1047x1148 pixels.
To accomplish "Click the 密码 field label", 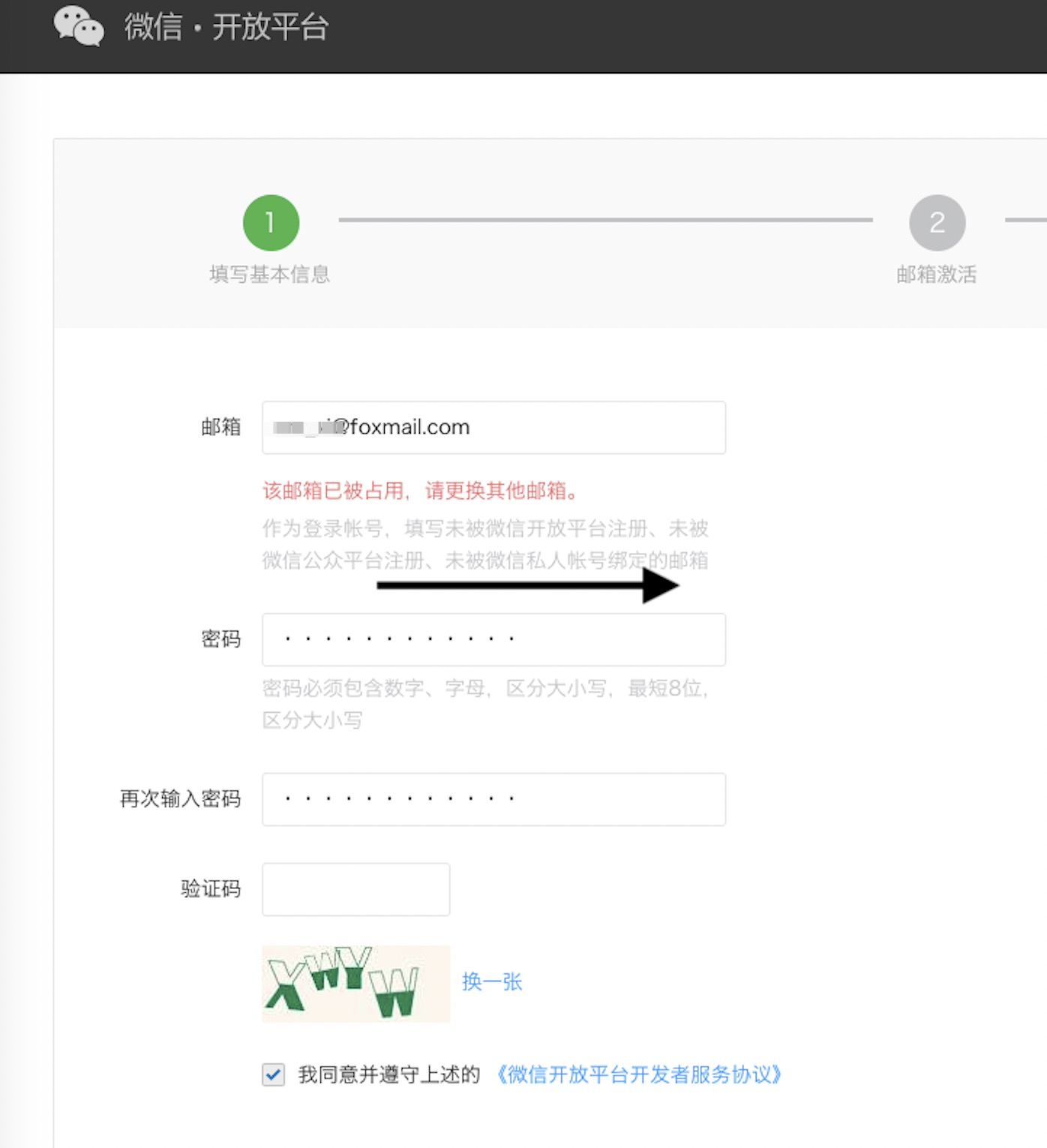I will coord(221,639).
